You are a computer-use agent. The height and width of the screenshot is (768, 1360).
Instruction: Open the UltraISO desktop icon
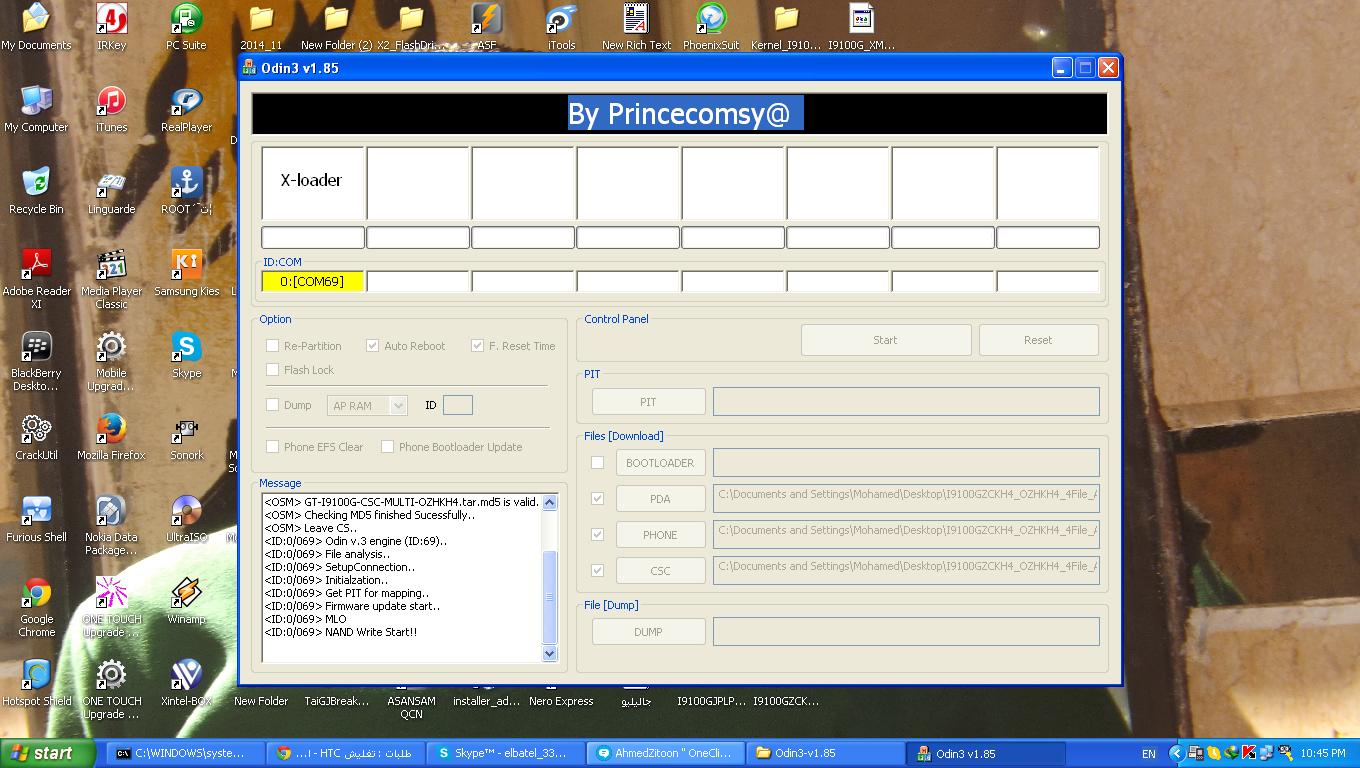tap(186, 519)
